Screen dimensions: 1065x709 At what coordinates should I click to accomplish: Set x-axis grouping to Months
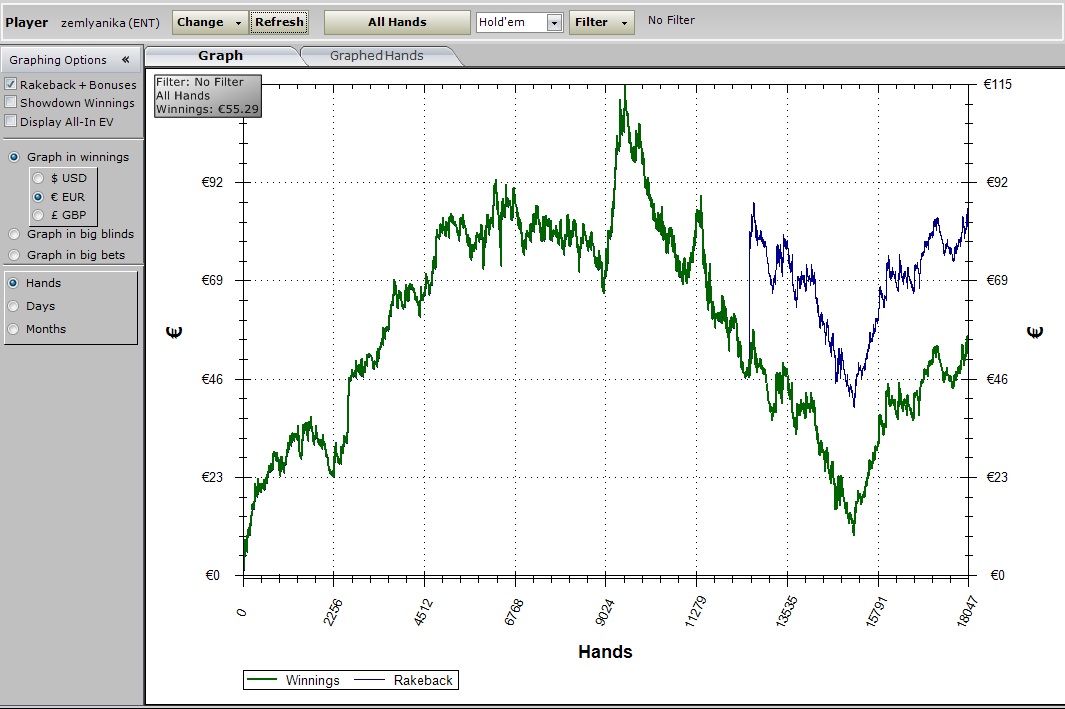pos(14,329)
